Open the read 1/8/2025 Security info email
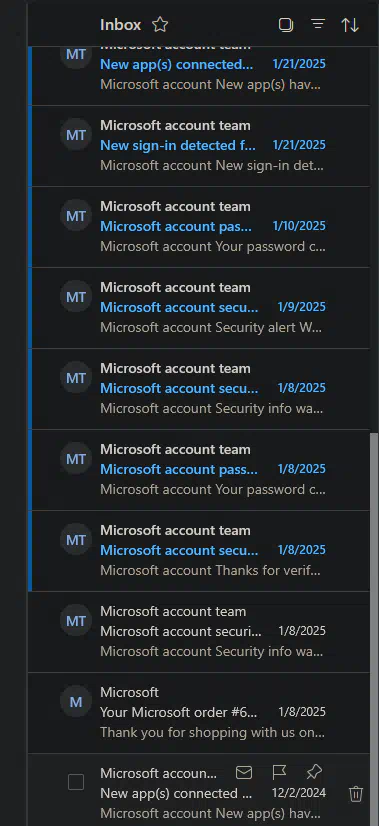 pyautogui.click(x=199, y=632)
